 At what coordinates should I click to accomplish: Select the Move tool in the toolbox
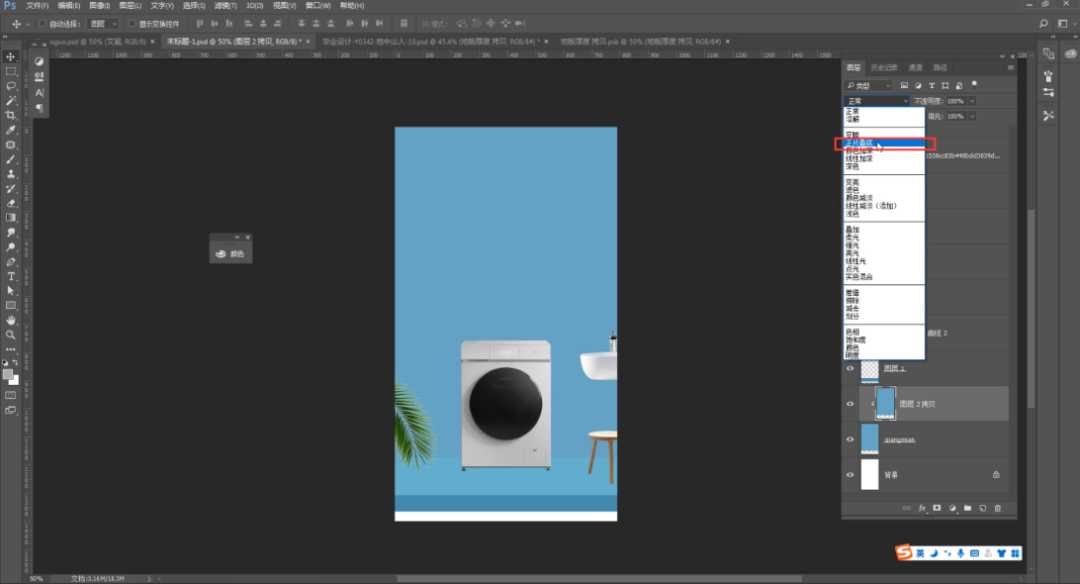click(11, 57)
